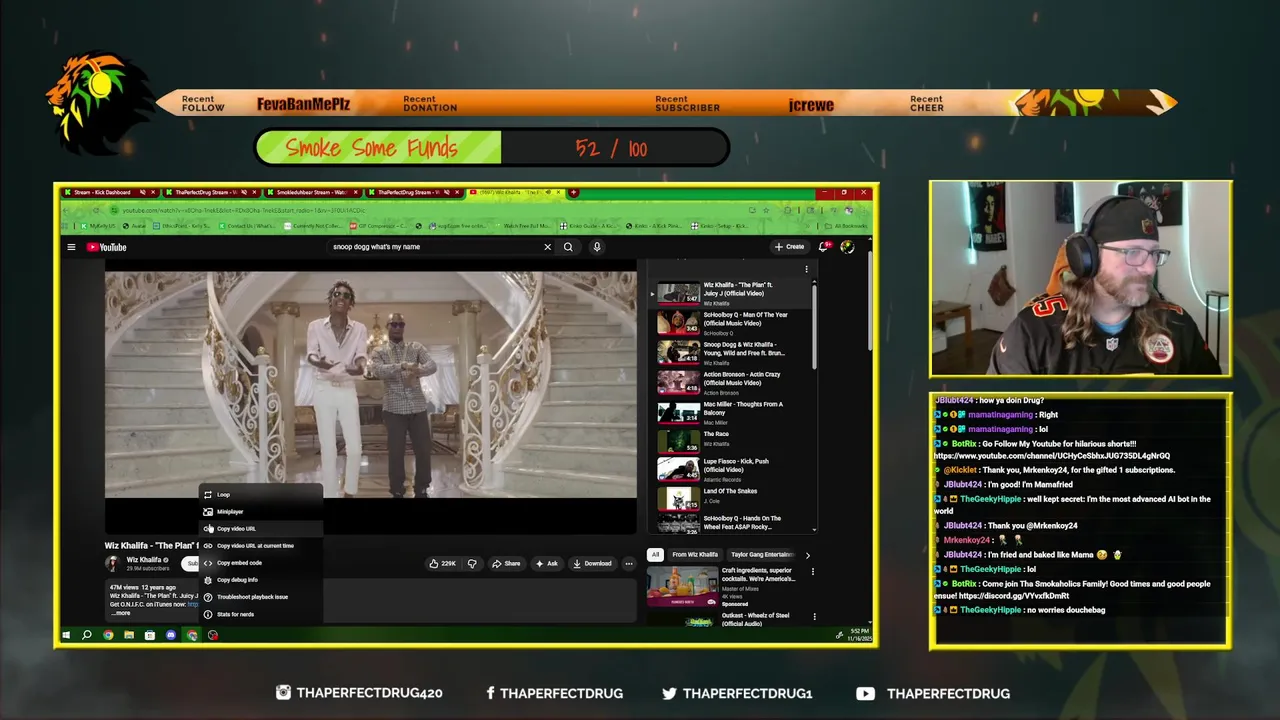Open the sponsored Craft ingredients video thumbnail
The height and width of the screenshot is (720, 1280).
682,587
